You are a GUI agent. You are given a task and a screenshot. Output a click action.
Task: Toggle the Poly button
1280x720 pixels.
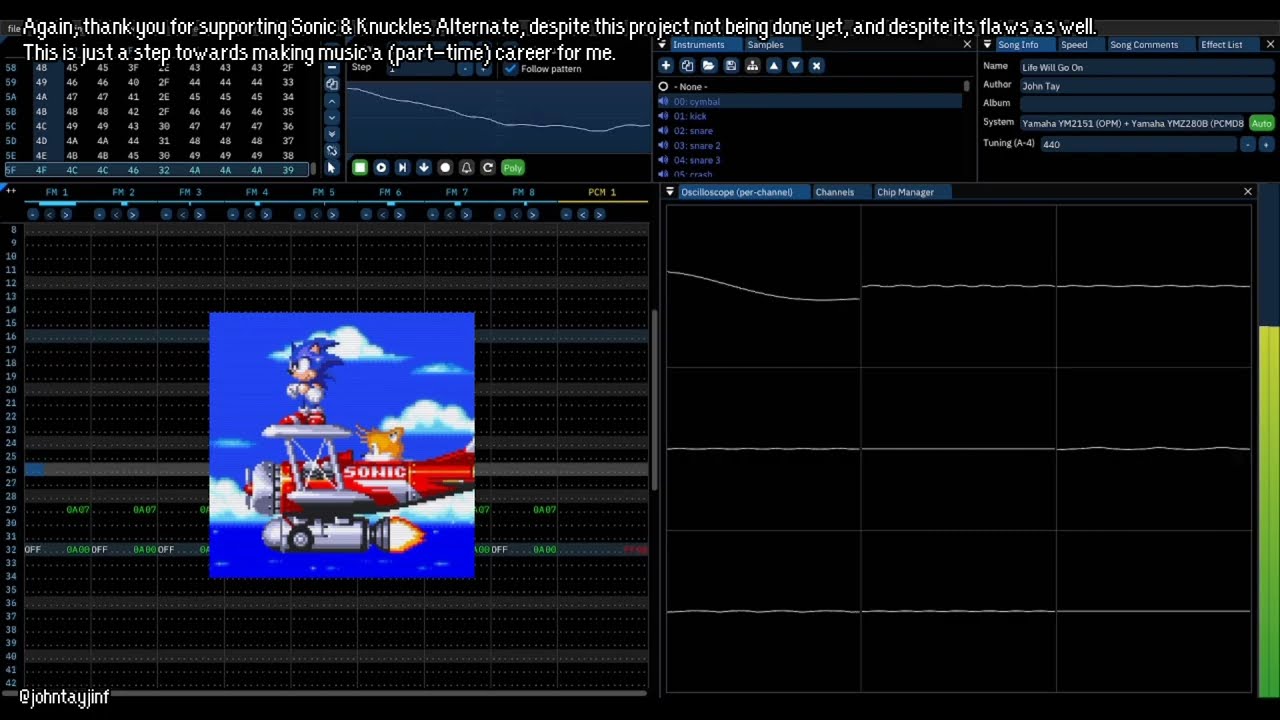coord(513,168)
